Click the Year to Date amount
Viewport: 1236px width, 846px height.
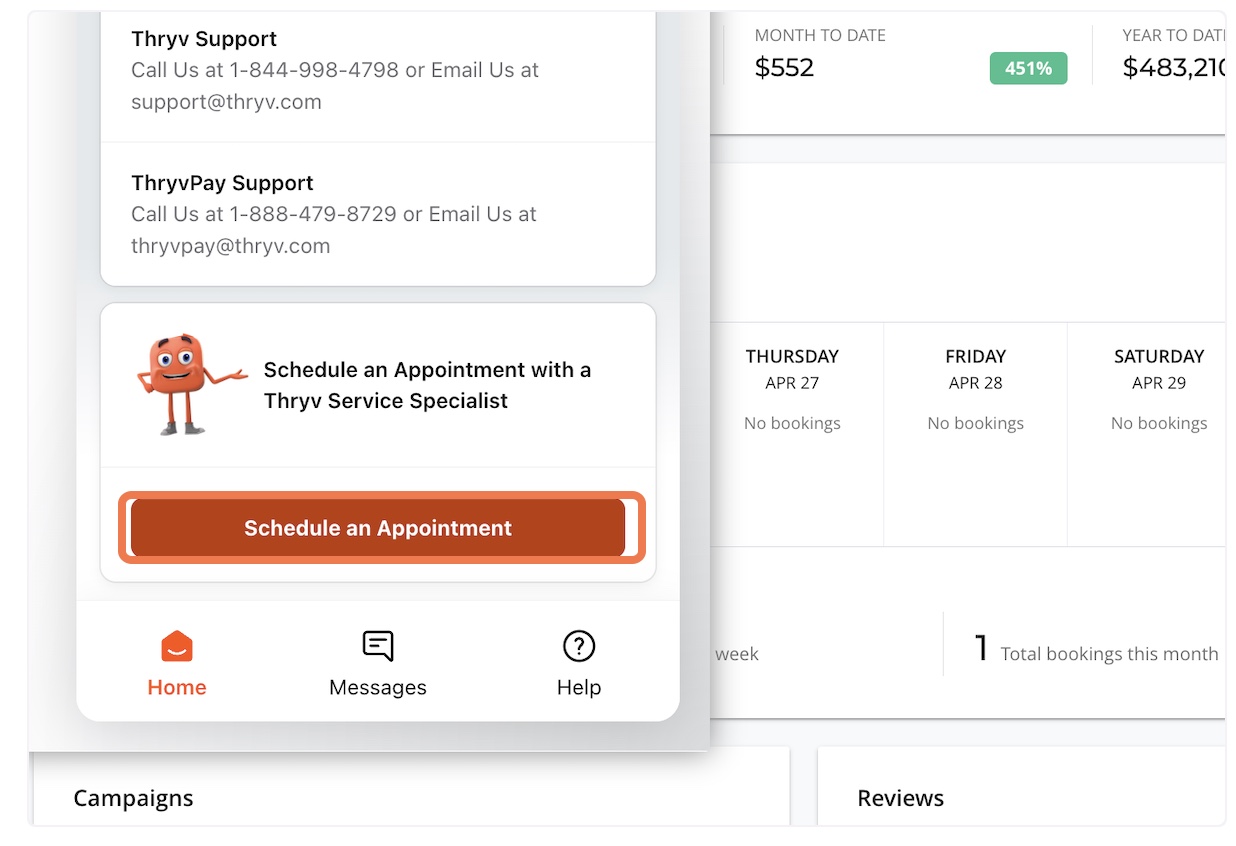point(1174,68)
